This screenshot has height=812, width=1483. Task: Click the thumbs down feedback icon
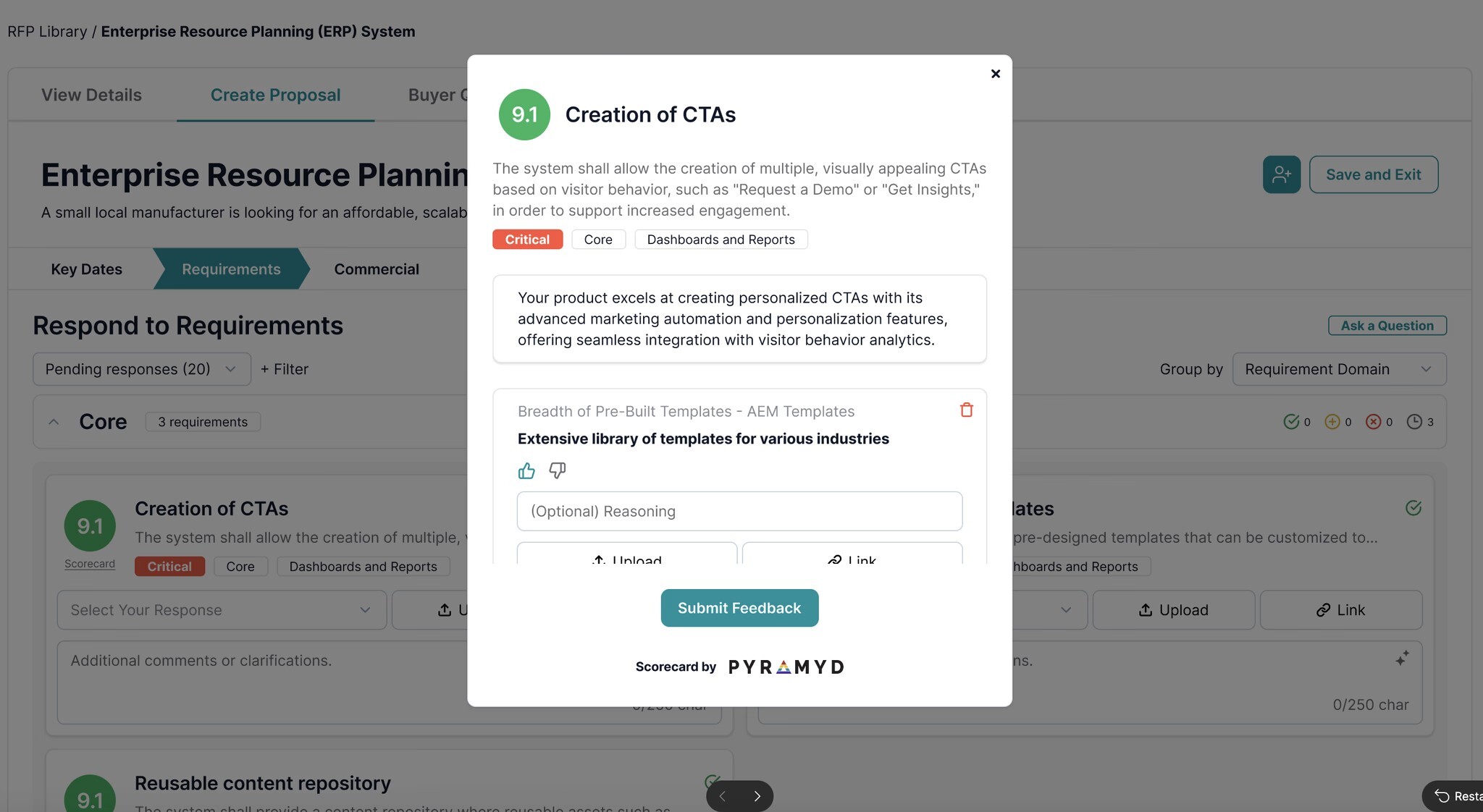(557, 471)
